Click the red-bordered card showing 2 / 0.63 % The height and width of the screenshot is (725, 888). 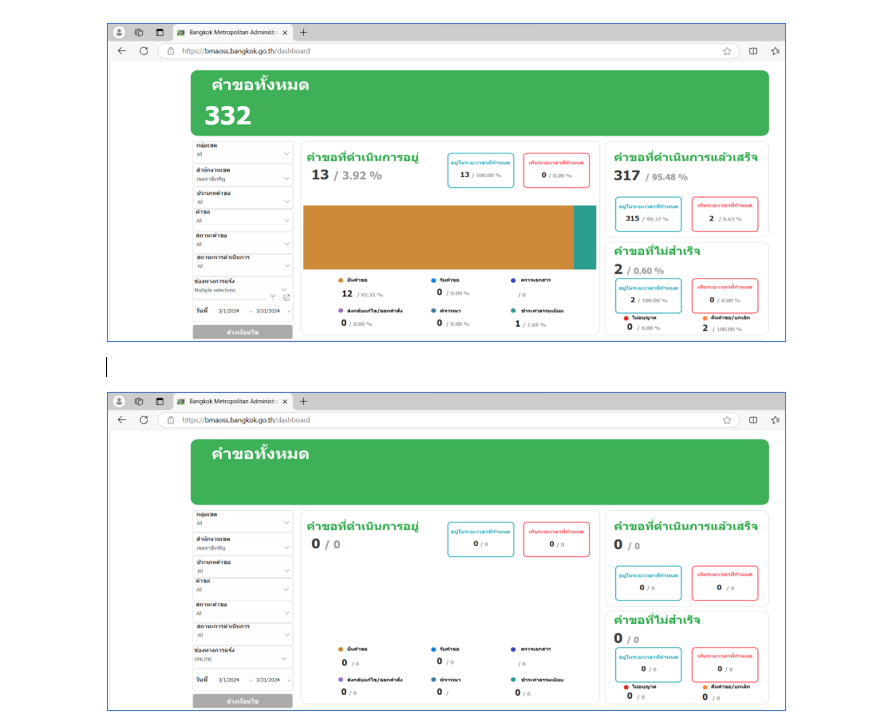point(725,215)
